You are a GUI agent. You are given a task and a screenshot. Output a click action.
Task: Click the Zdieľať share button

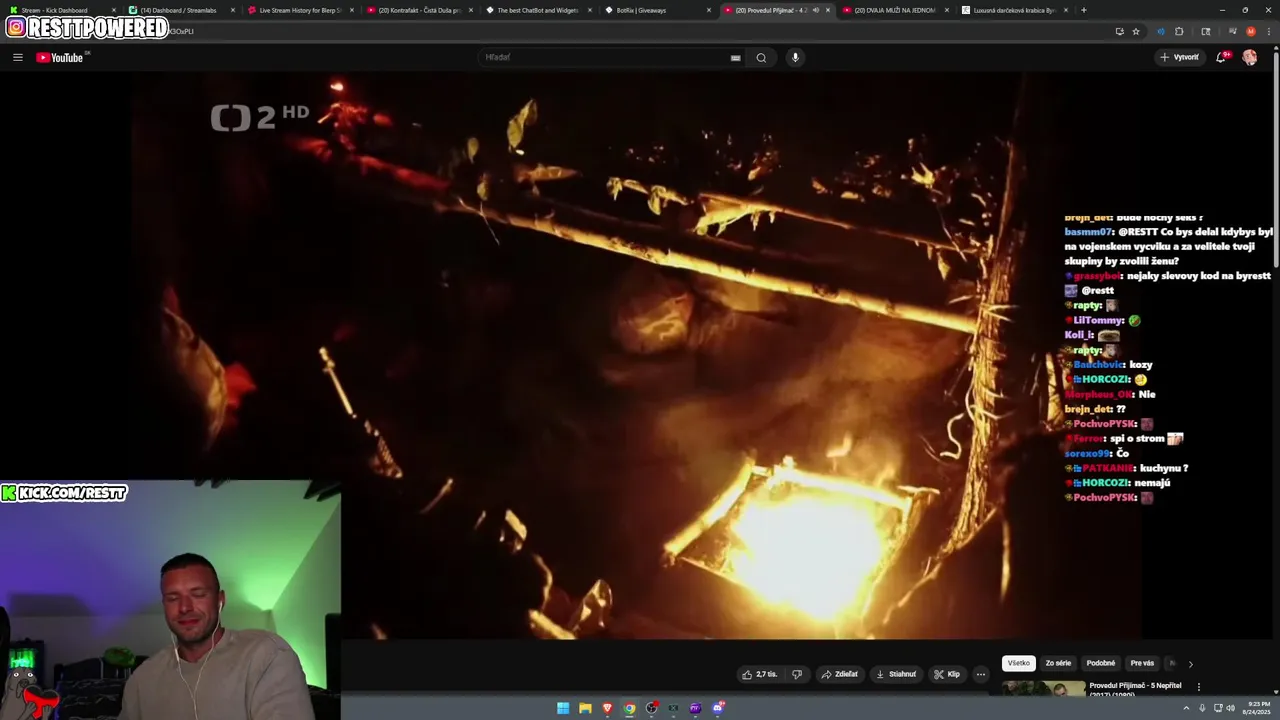(840, 674)
